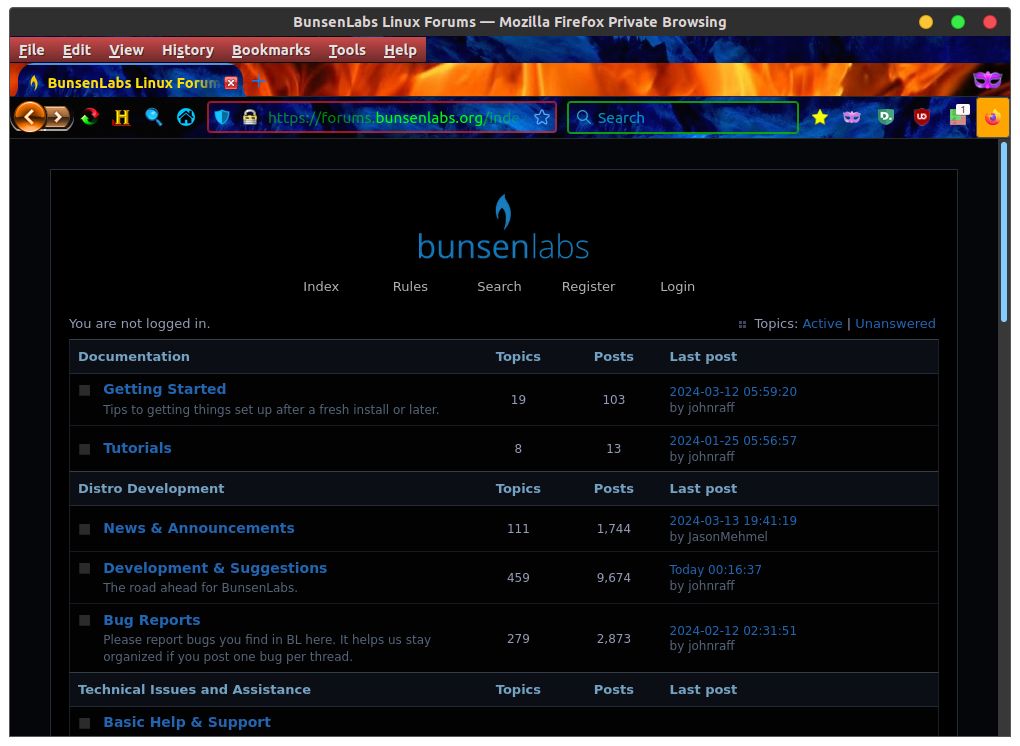Open last post dated 2024-03-12 05:59:20

(x=733, y=392)
